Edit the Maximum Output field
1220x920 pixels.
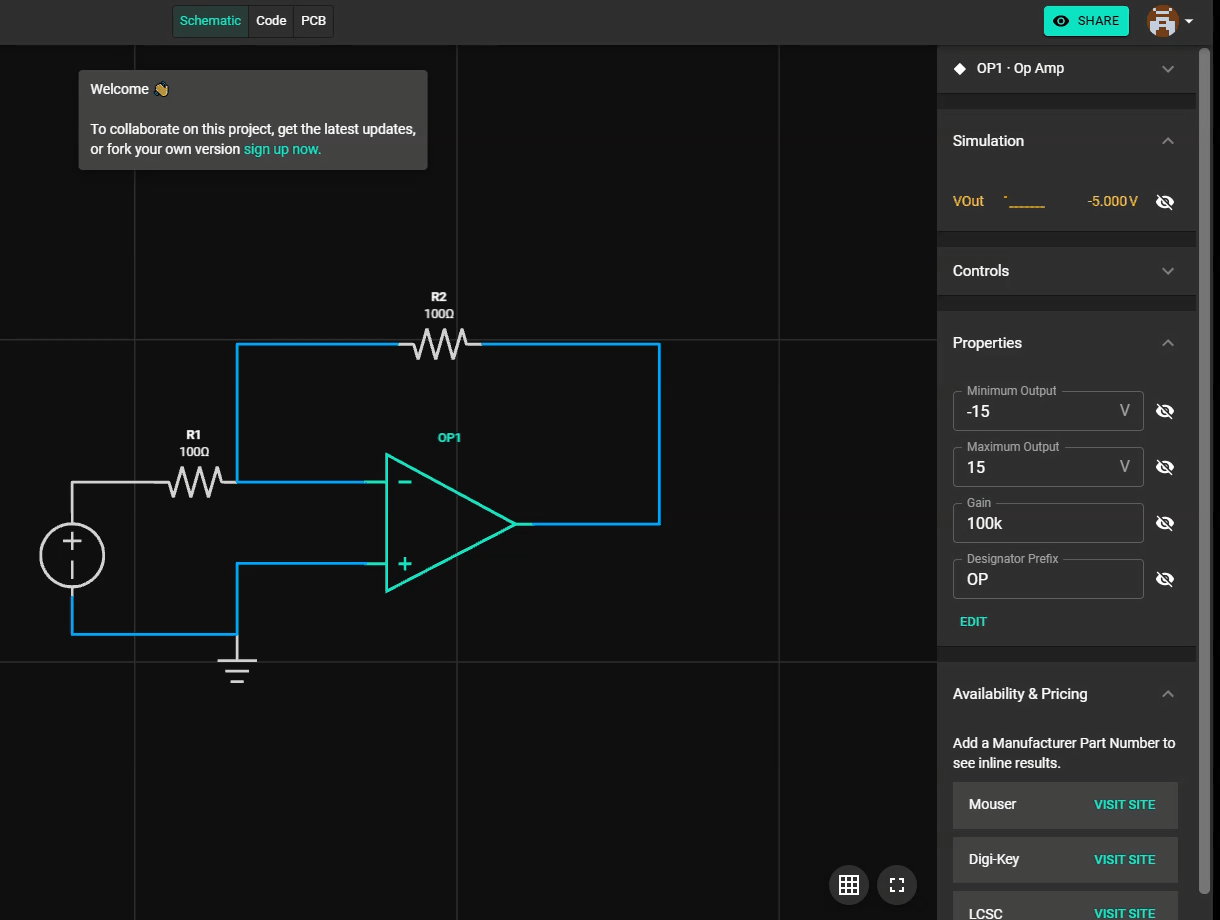1048,467
